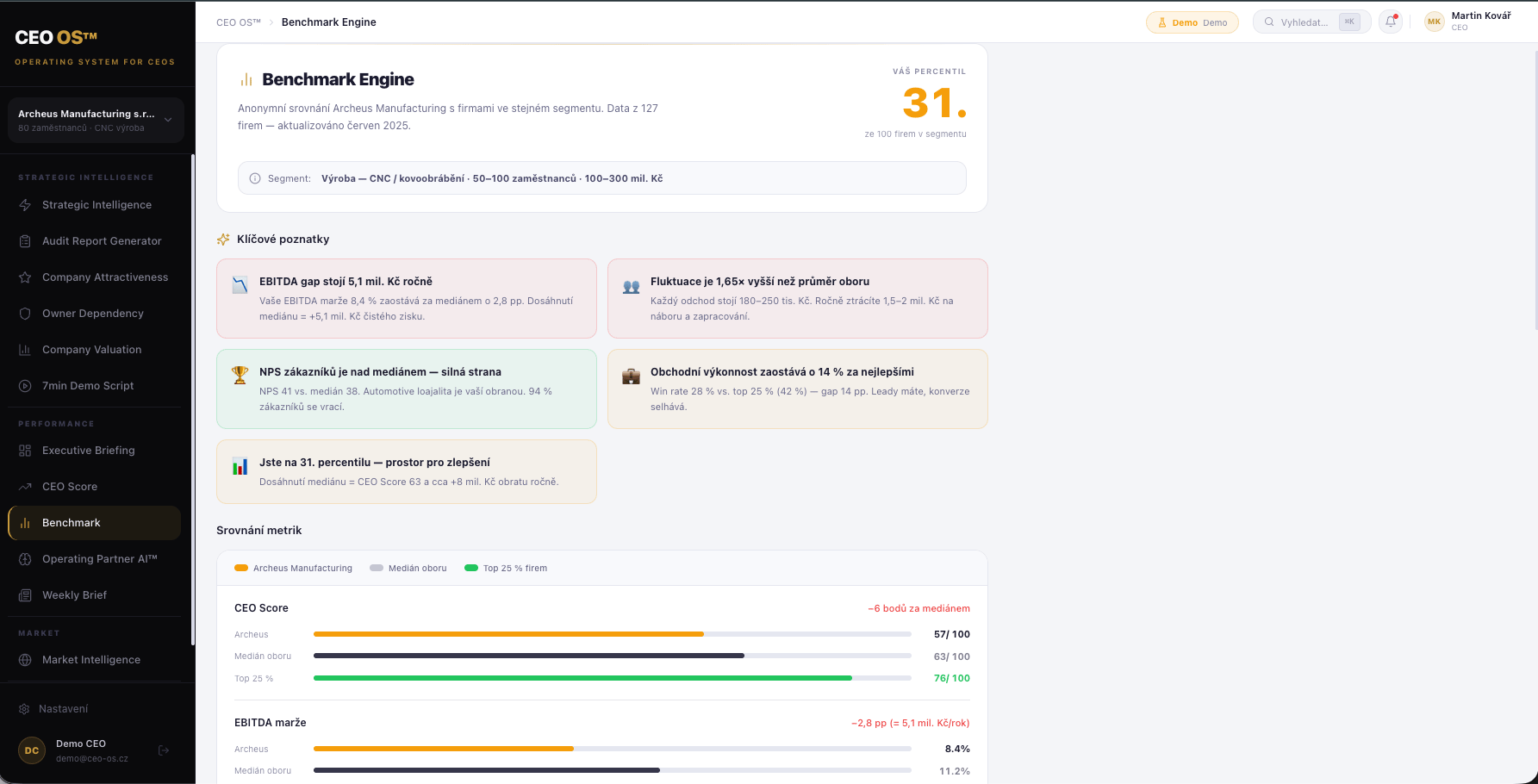Click Audit Report Generator clipboard icon
This screenshot has height=784, width=1538.
coord(25,241)
